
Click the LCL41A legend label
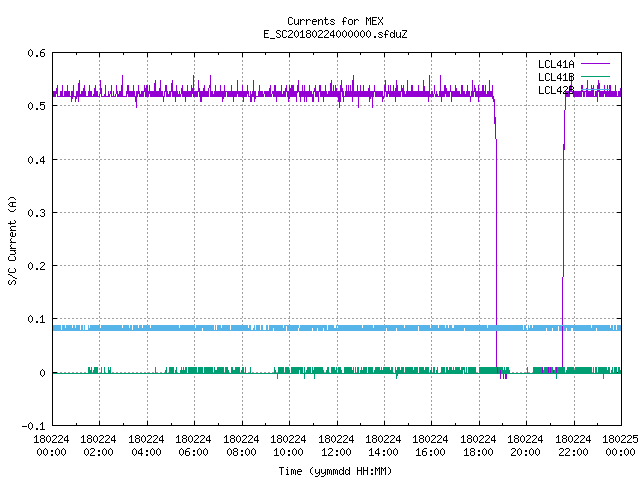[x=556, y=64]
